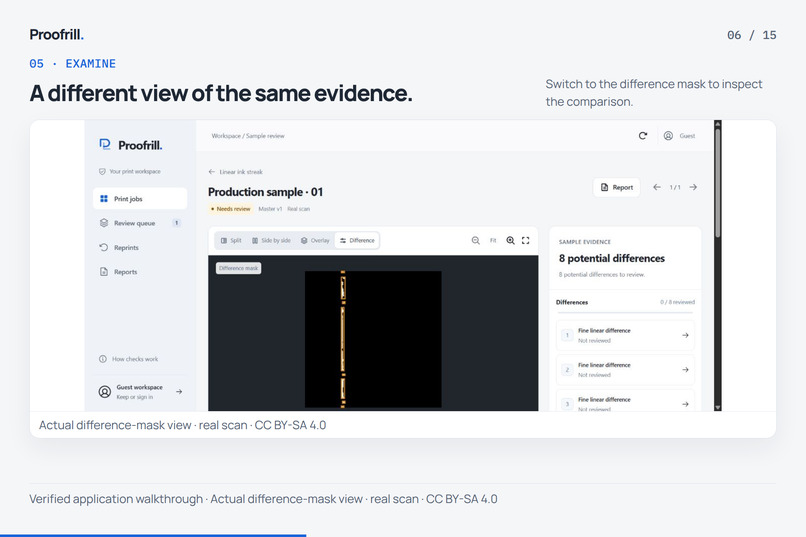Image resolution: width=806 pixels, height=537 pixels.
Task: Click the number 2 difference badge
Action: click(x=567, y=369)
